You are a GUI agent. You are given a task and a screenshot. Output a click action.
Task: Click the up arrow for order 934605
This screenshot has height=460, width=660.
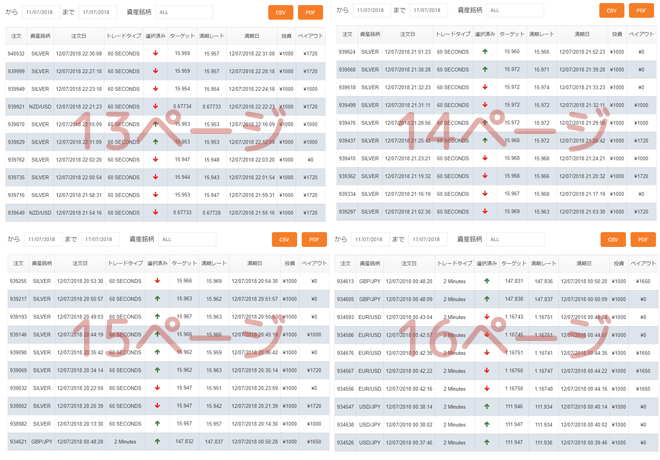tap(487, 299)
